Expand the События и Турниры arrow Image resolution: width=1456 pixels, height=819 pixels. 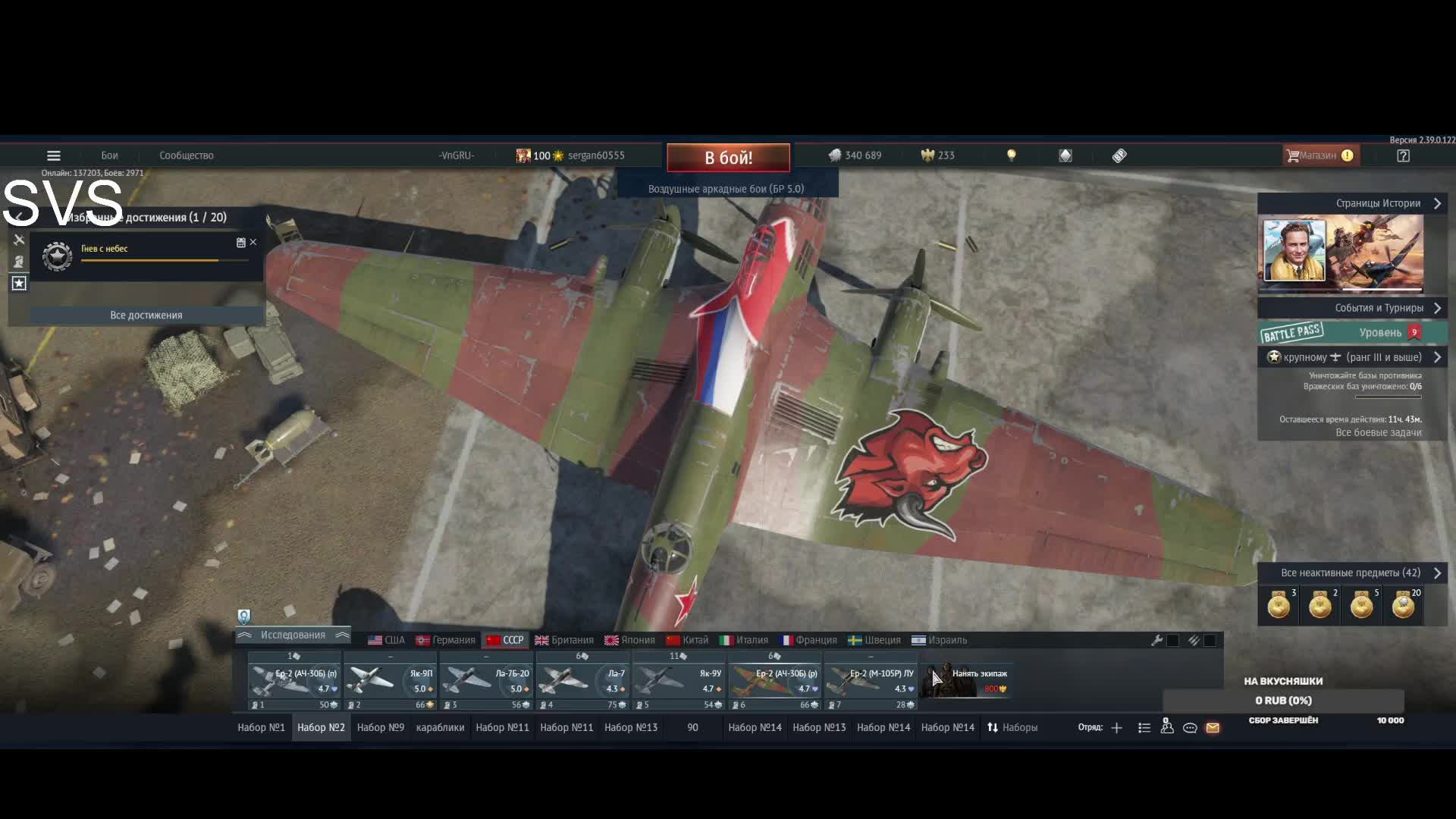click(1437, 308)
